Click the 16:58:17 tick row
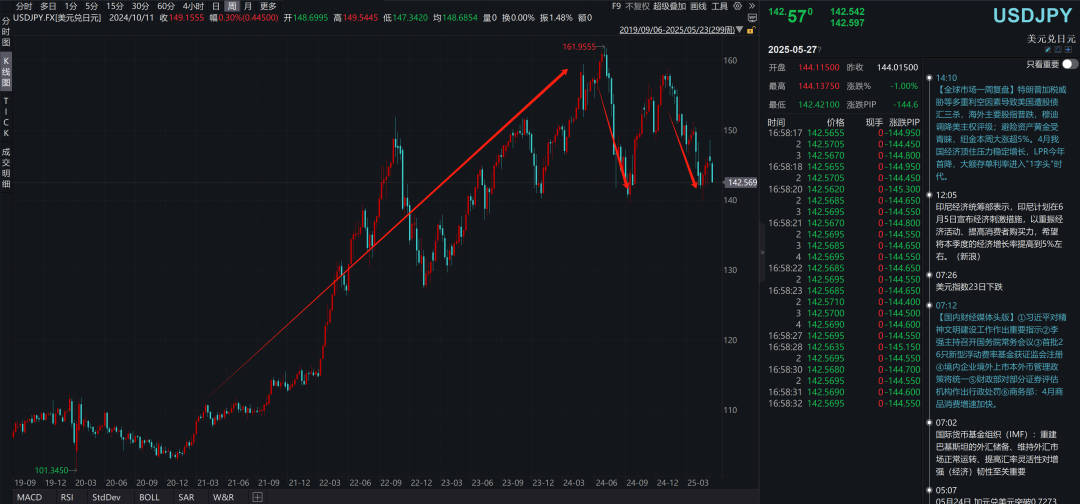 pyautogui.click(x=844, y=132)
